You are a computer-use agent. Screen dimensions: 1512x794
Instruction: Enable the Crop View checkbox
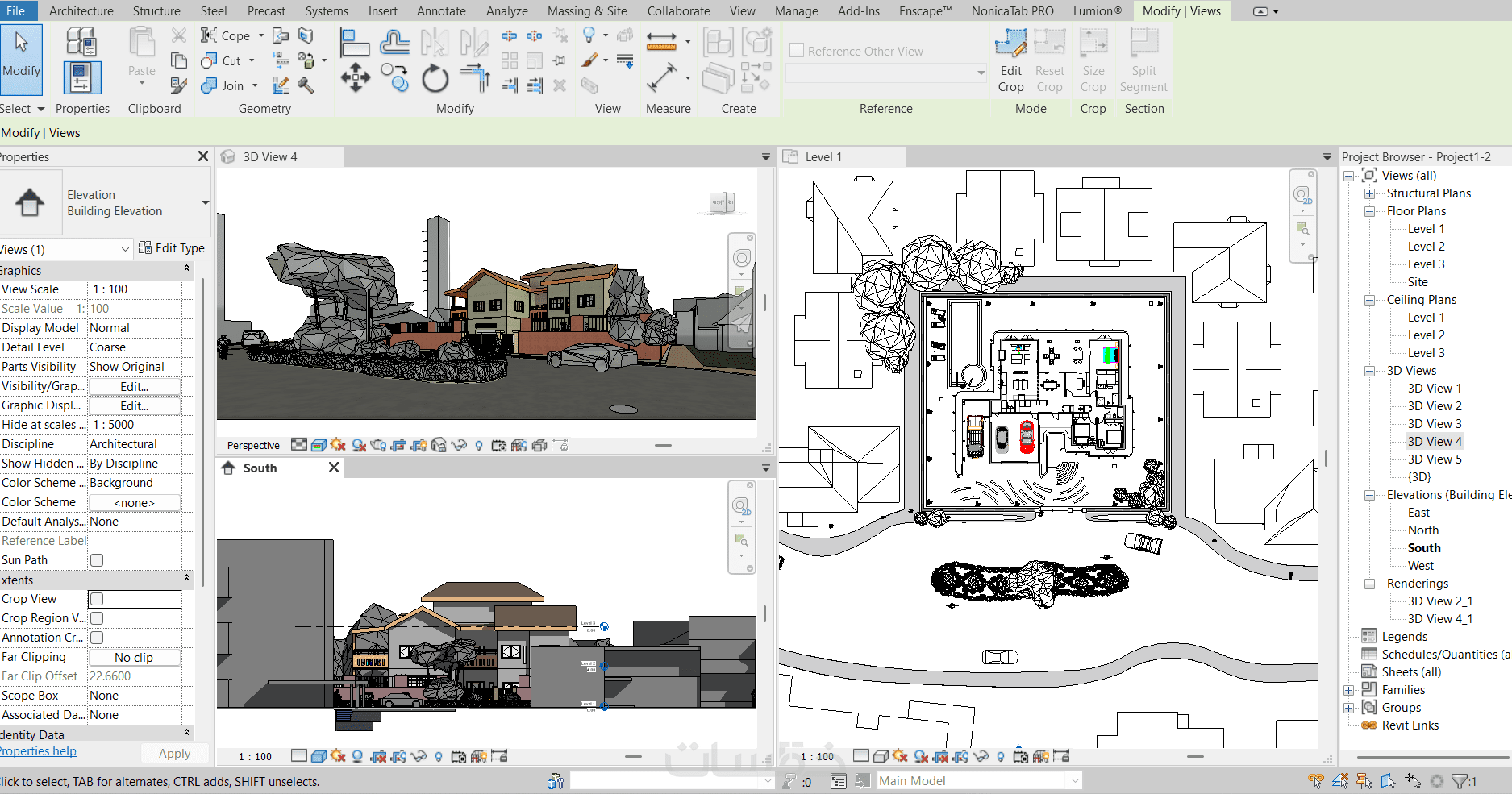(97, 599)
